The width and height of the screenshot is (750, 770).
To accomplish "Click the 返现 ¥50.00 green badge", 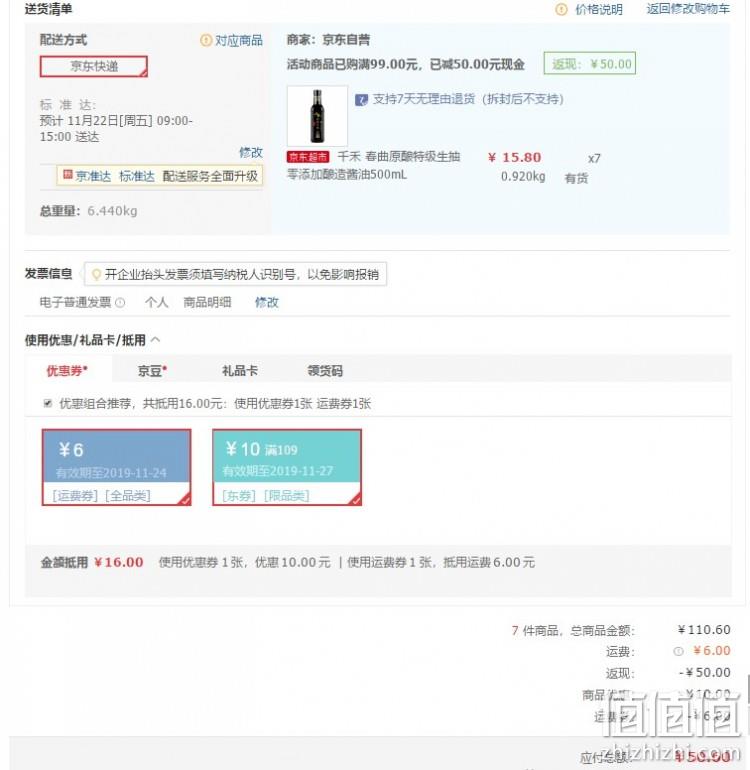I will 589,64.
